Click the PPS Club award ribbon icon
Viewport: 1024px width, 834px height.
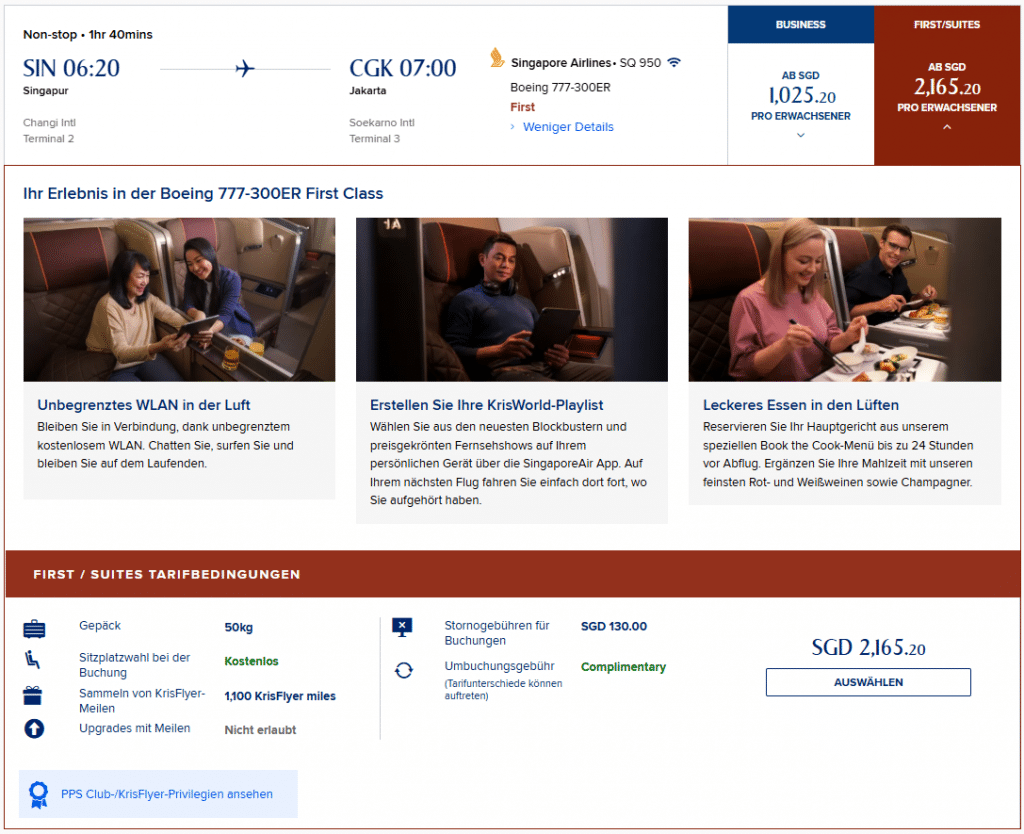38,794
